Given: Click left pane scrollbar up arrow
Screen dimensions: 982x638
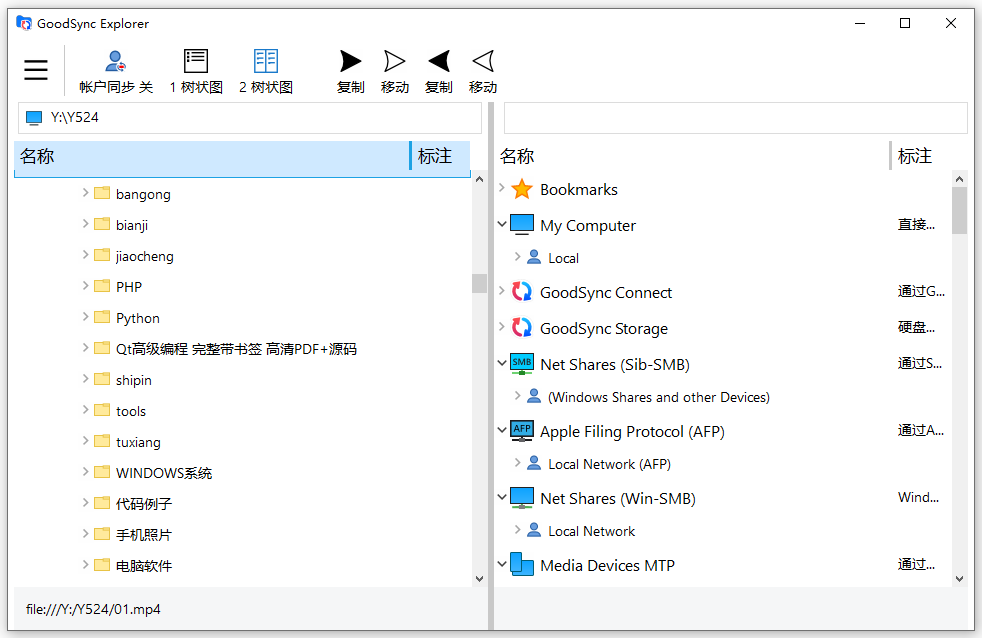Looking at the screenshot, I should (479, 179).
